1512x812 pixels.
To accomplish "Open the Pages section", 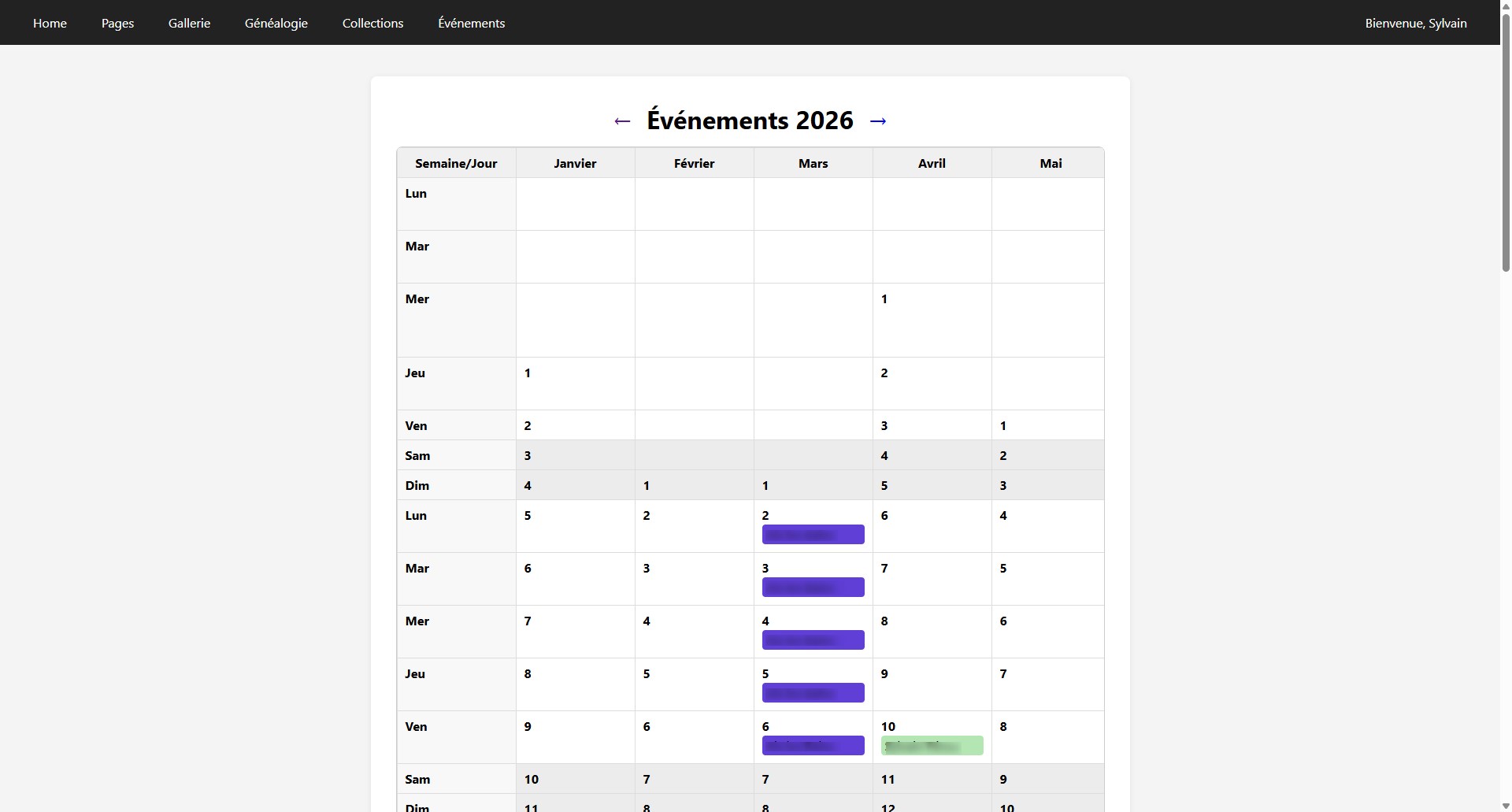I will click(x=117, y=23).
